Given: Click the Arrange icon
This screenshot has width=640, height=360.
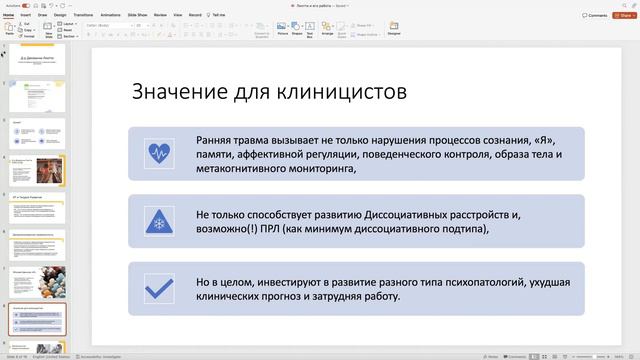Looking at the screenshot, I should pyautogui.click(x=327, y=27).
